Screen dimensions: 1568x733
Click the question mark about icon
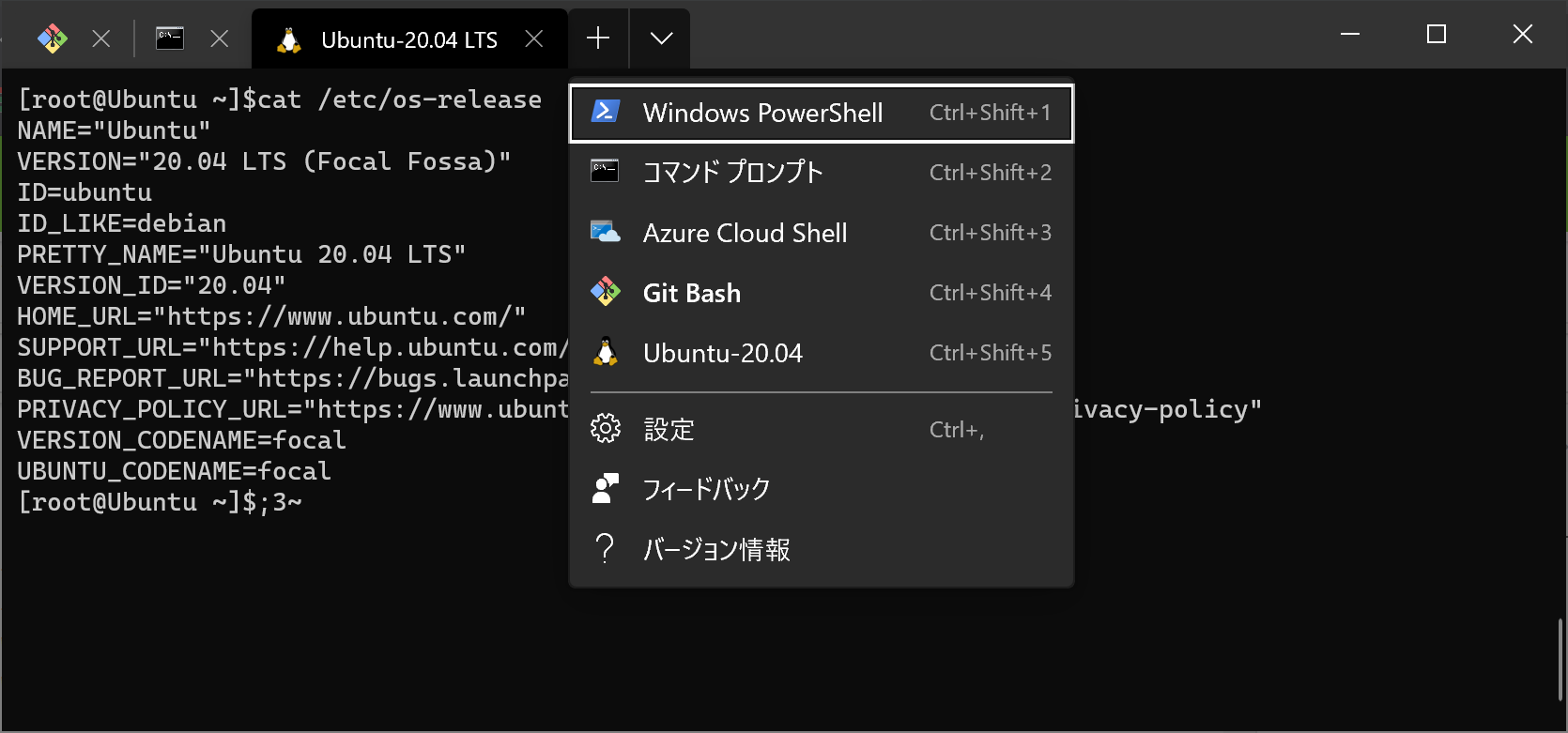point(606,548)
